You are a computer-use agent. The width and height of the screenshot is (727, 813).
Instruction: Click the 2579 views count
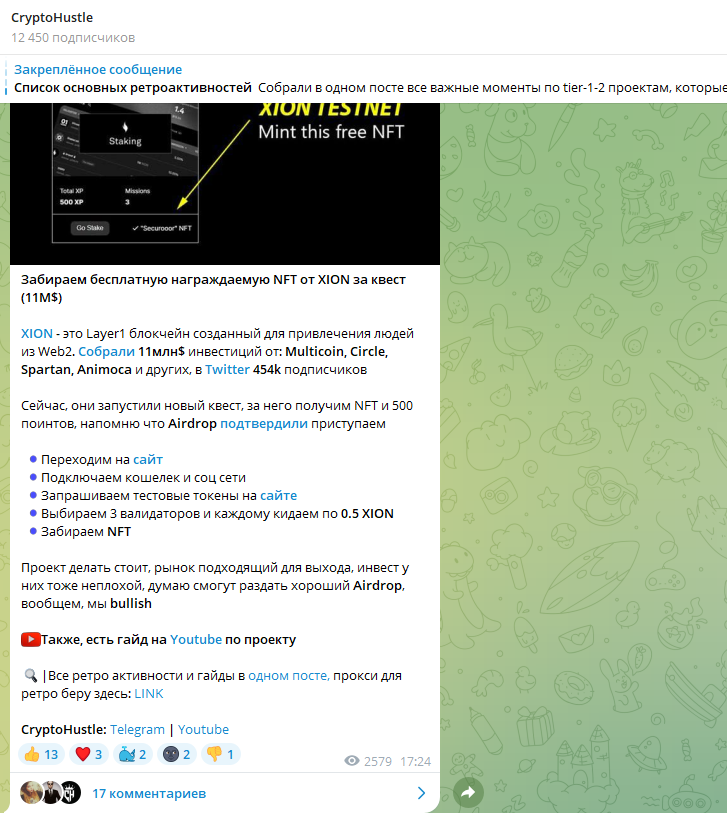[x=378, y=761]
